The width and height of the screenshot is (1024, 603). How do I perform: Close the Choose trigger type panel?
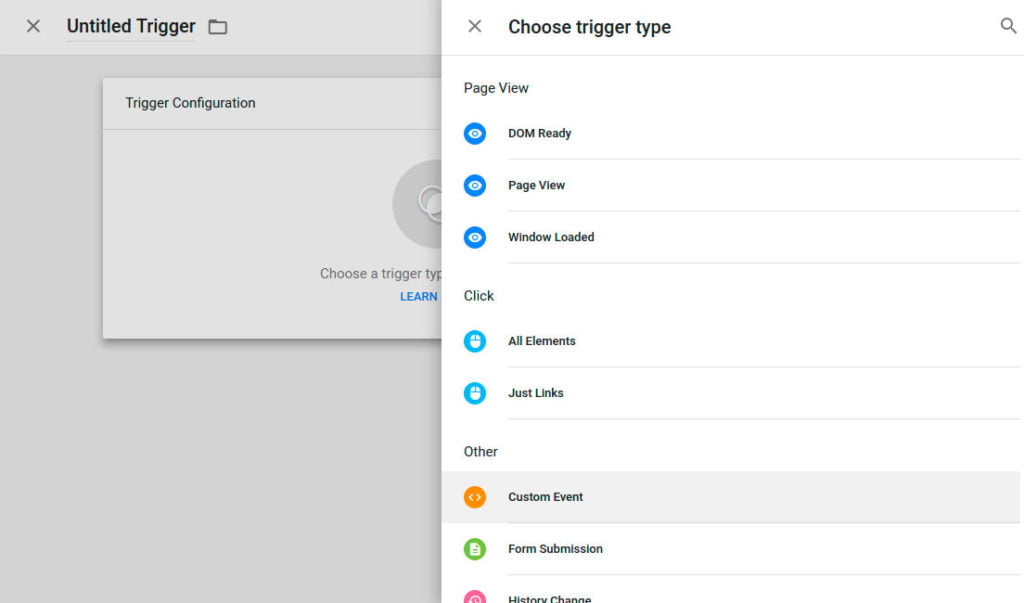(x=475, y=27)
